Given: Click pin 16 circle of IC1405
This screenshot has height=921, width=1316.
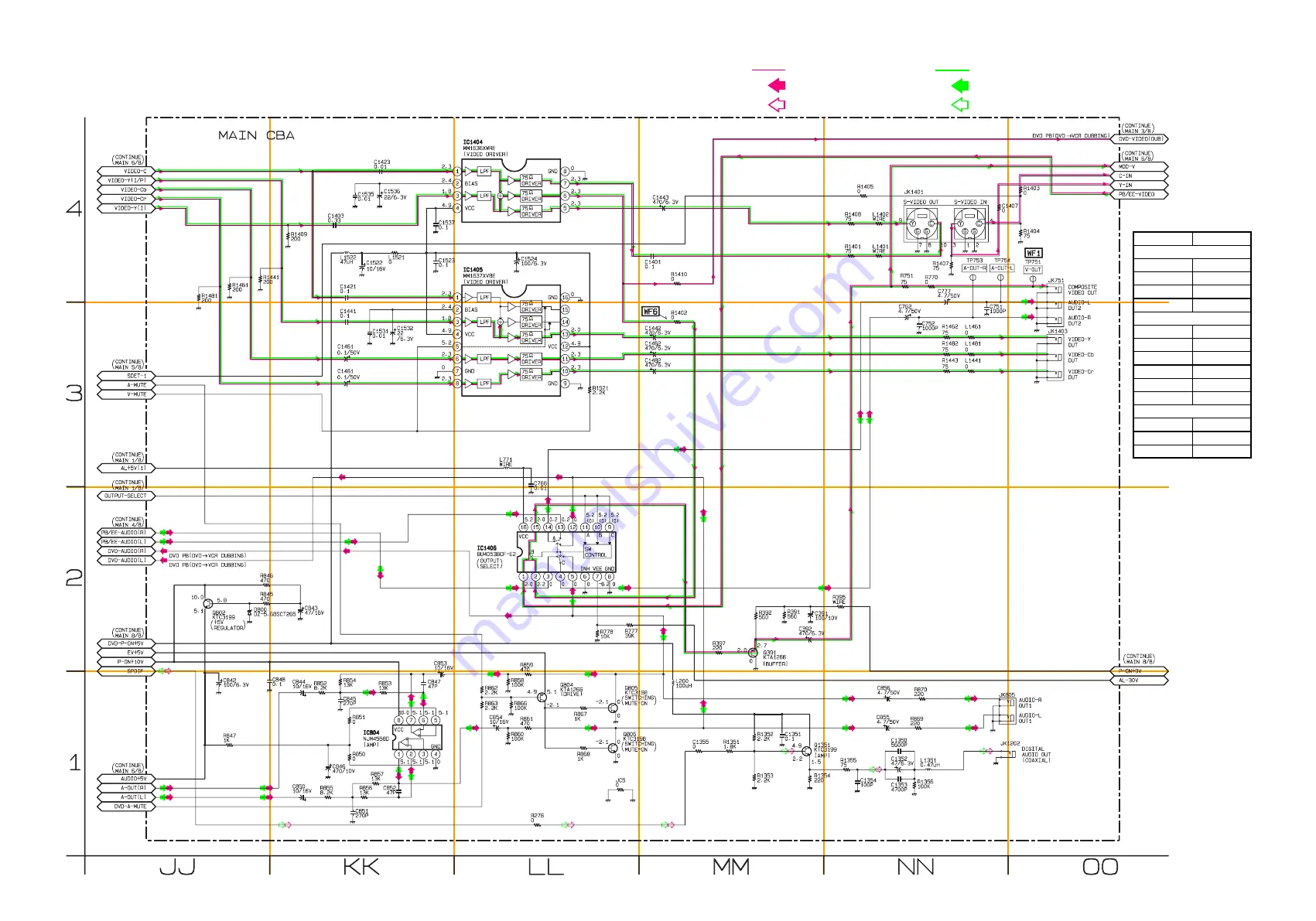Looking at the screenshot, I should (x=565, y=297).
